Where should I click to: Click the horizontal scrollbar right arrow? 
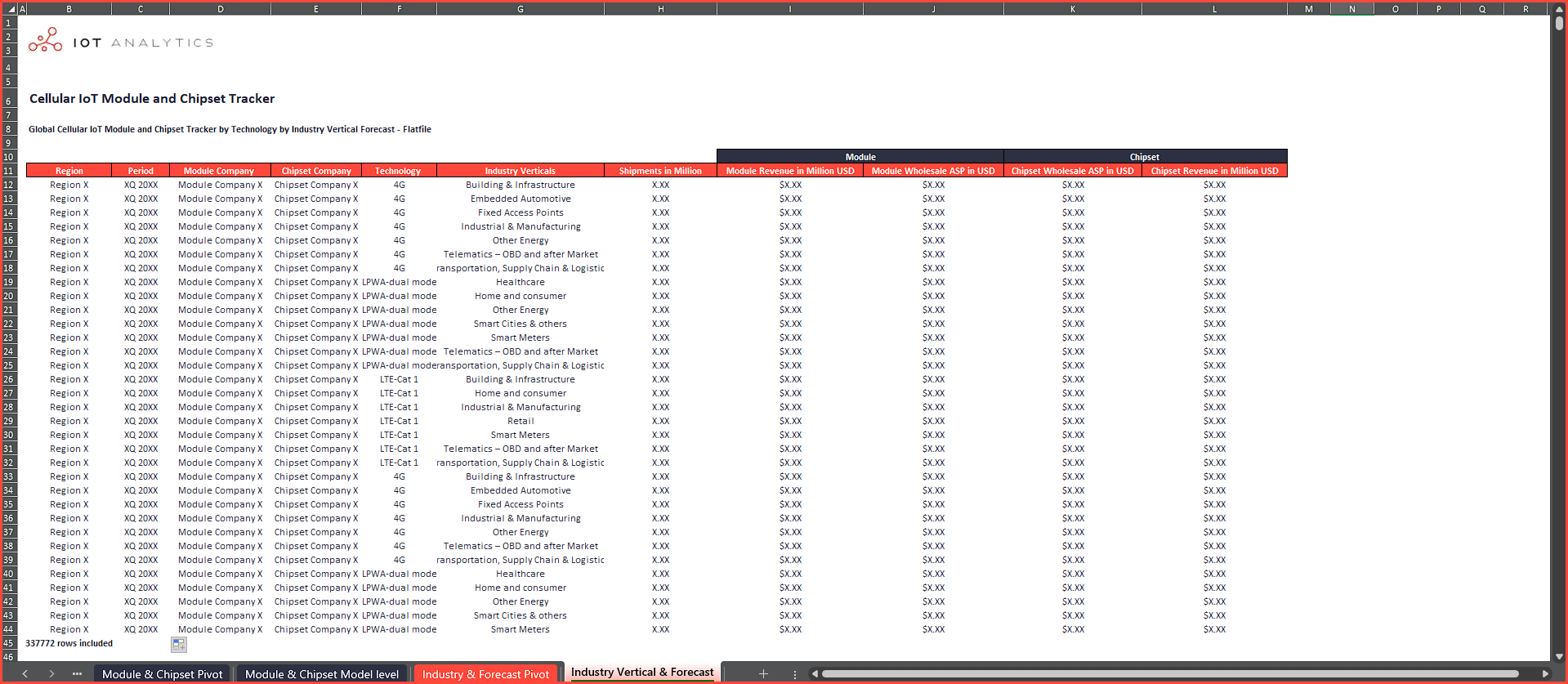click(x=1544, y=673)
